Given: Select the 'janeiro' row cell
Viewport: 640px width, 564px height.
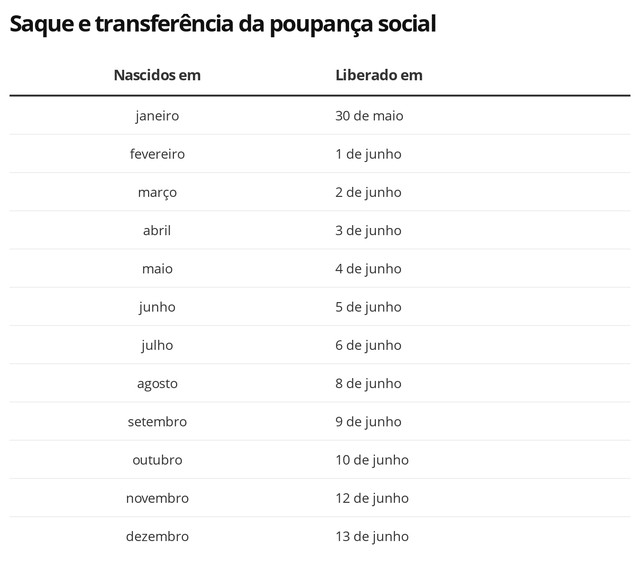Looking at the screenshot, I should tap(157, 116).
